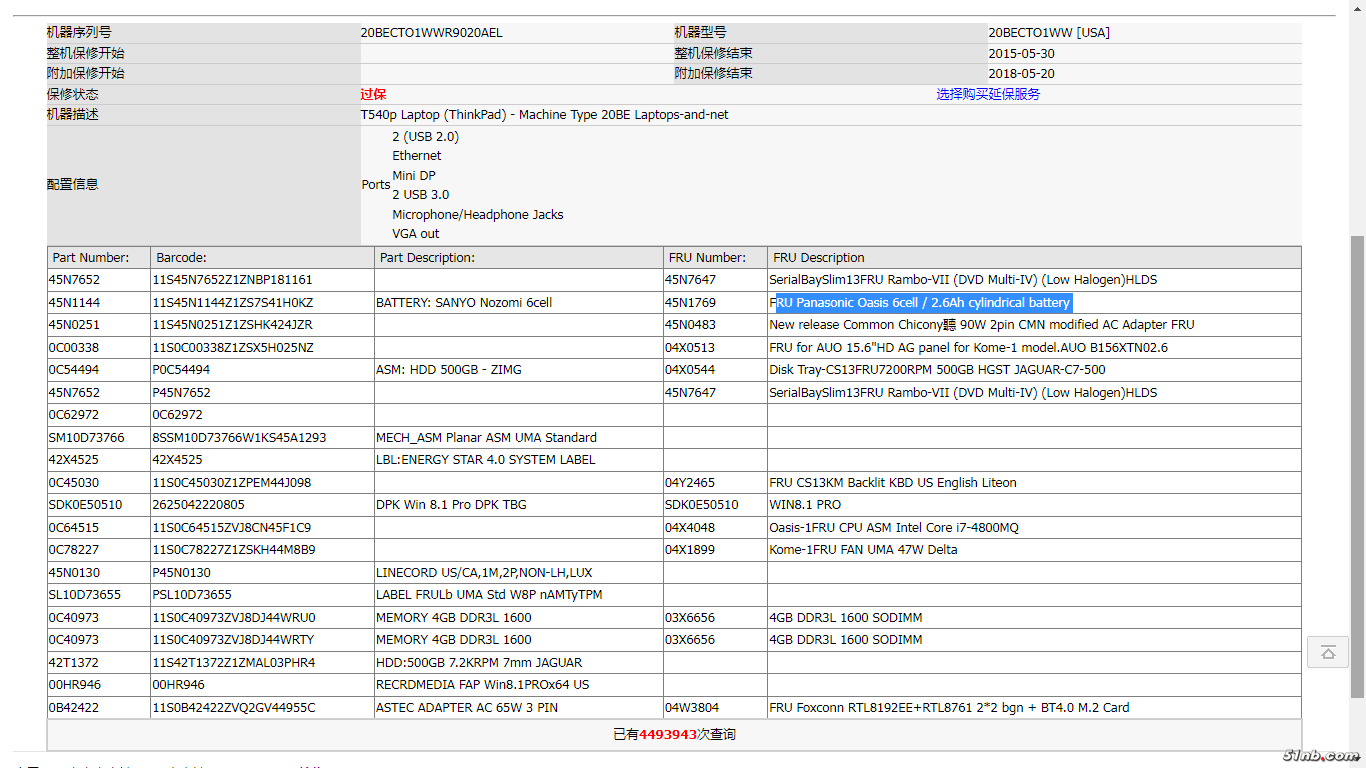The width and height of the screenshot is (1366, 768).
Task: Click the Intel Core i7-4800MQ description
Action: (893, 528)
